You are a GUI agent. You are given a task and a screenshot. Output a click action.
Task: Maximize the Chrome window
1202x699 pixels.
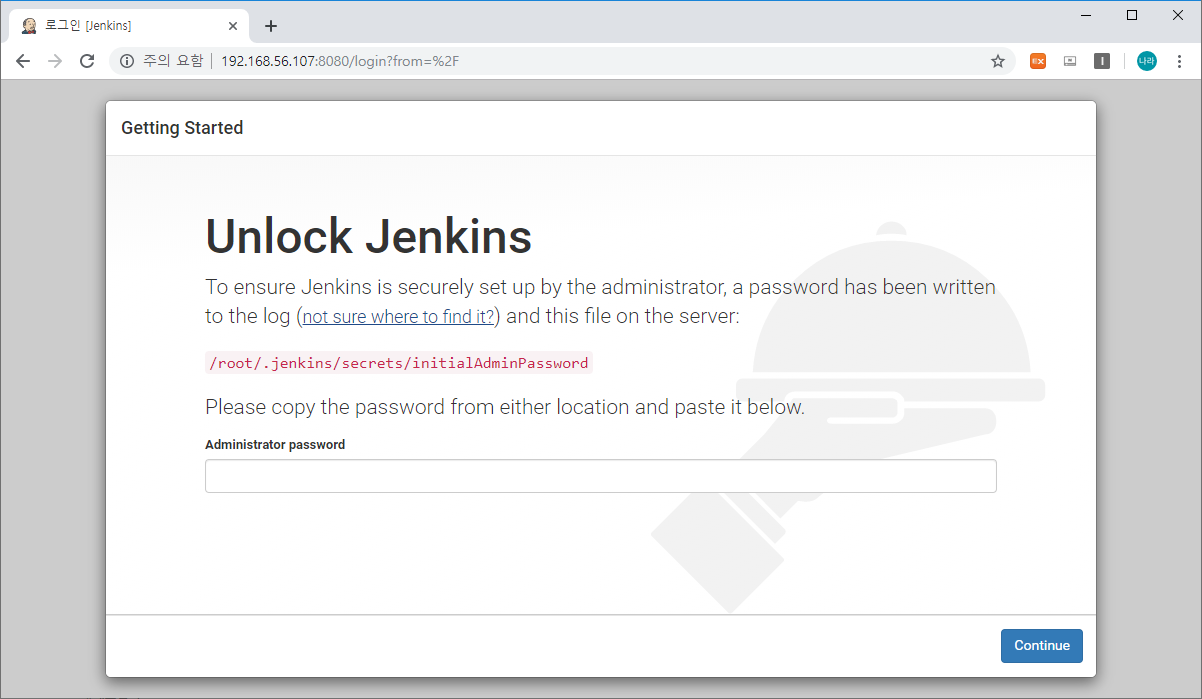coord(1132,15)
